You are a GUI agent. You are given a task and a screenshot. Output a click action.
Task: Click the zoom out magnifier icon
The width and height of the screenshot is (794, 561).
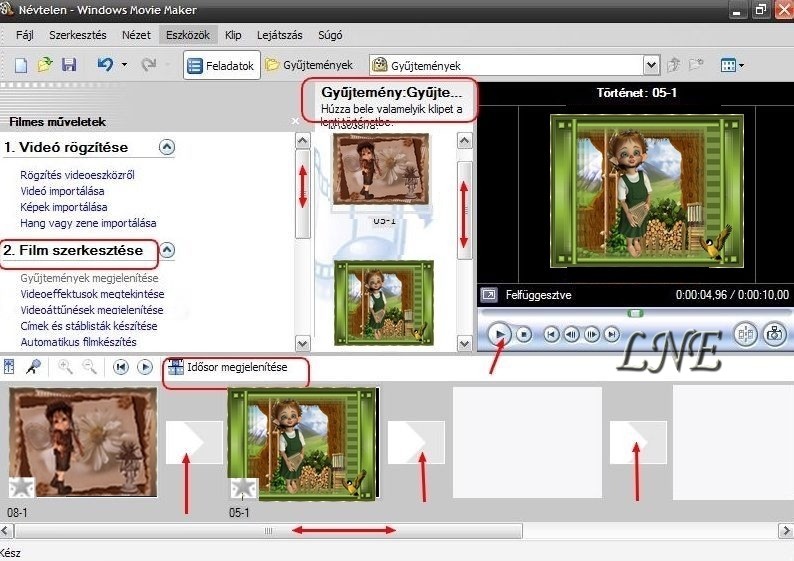pos(89,367)
